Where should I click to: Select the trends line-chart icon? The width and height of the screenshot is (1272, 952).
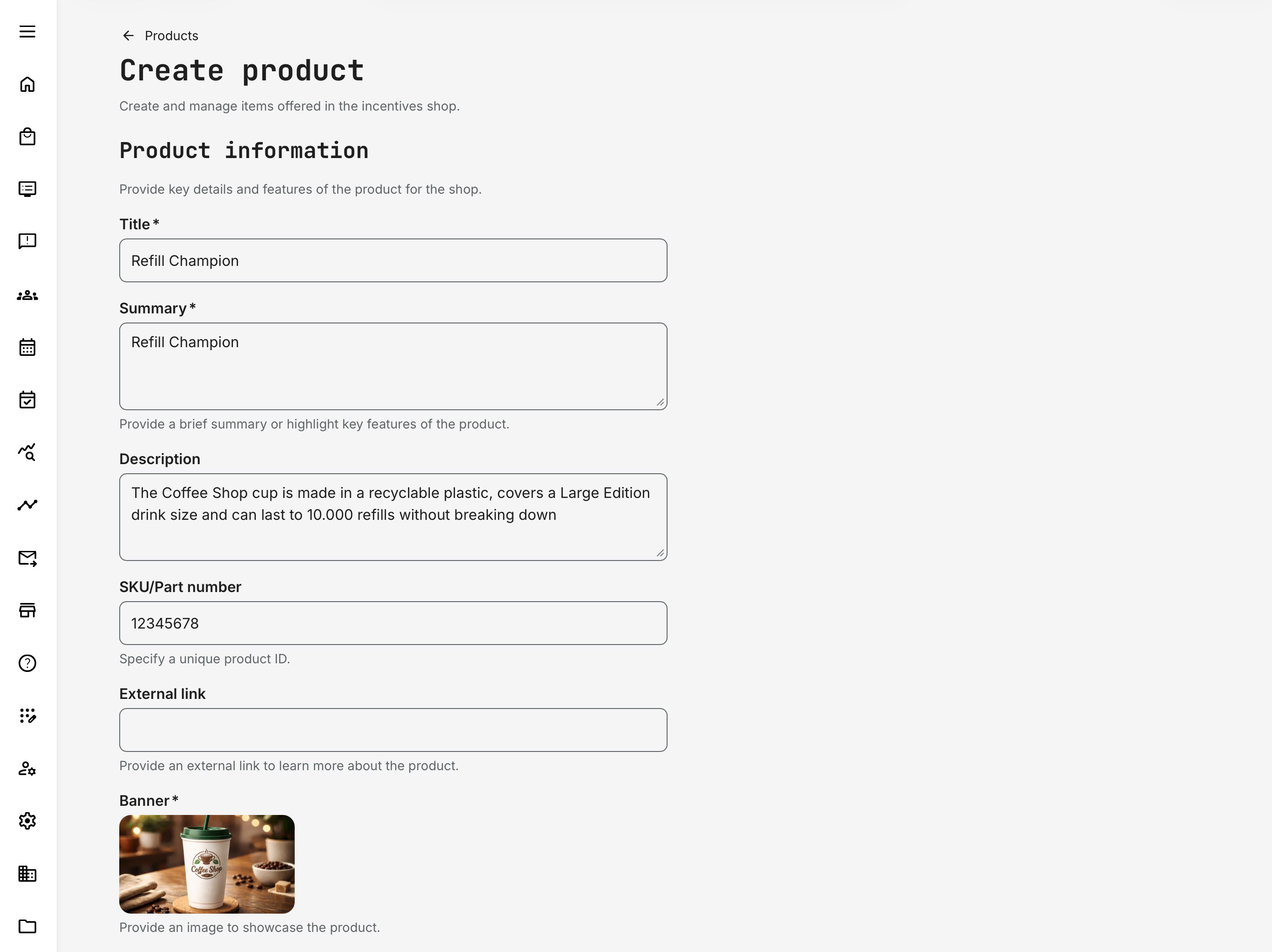[27, 504]
